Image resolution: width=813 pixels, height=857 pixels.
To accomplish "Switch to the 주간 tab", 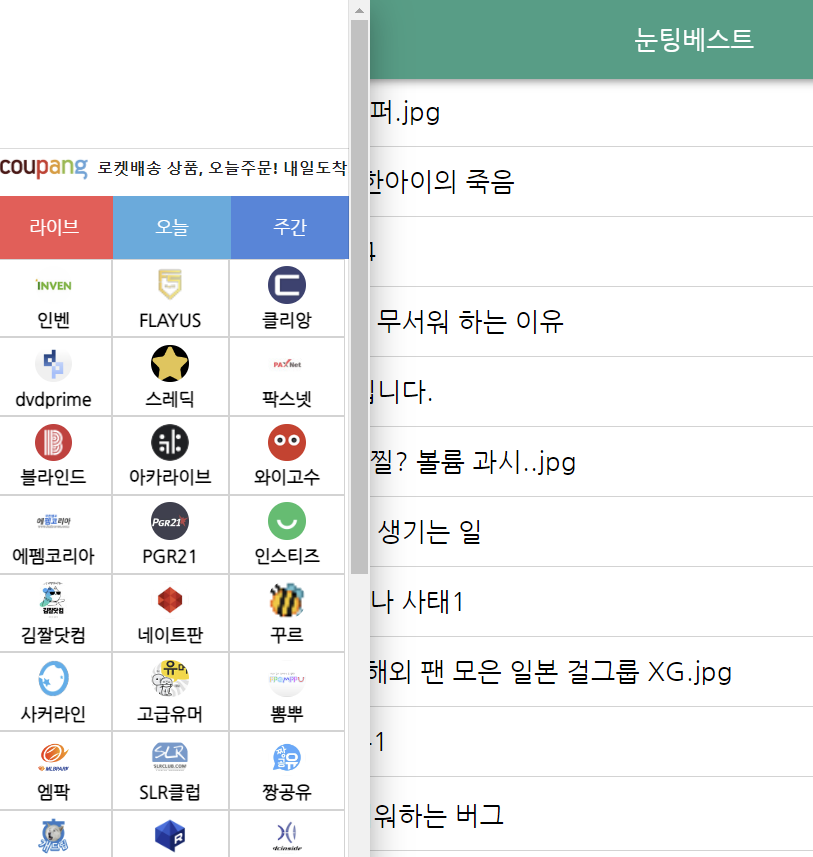I will (290, 227).
